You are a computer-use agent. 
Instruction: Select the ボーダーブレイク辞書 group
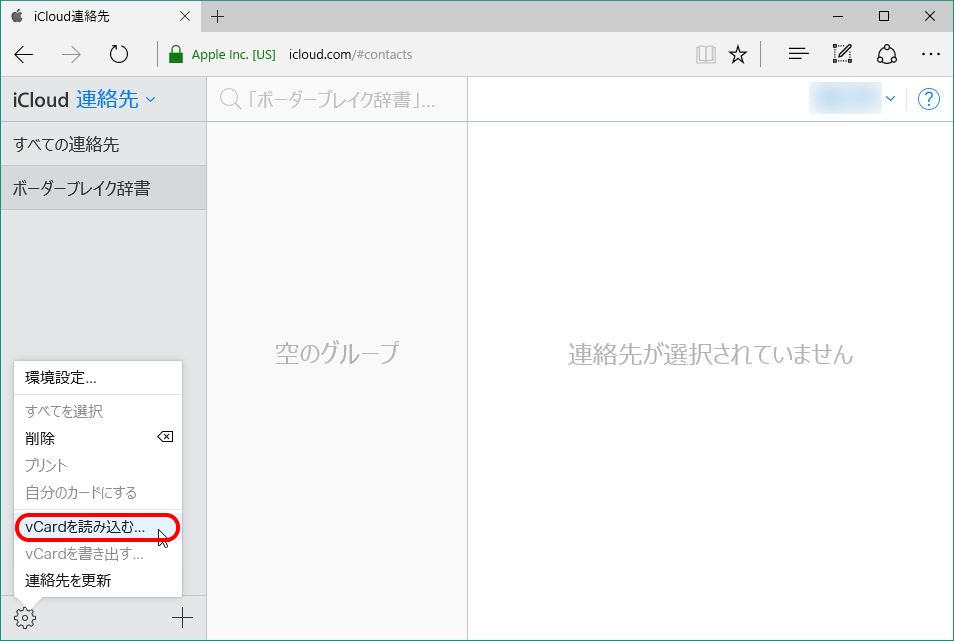[103, 188]
